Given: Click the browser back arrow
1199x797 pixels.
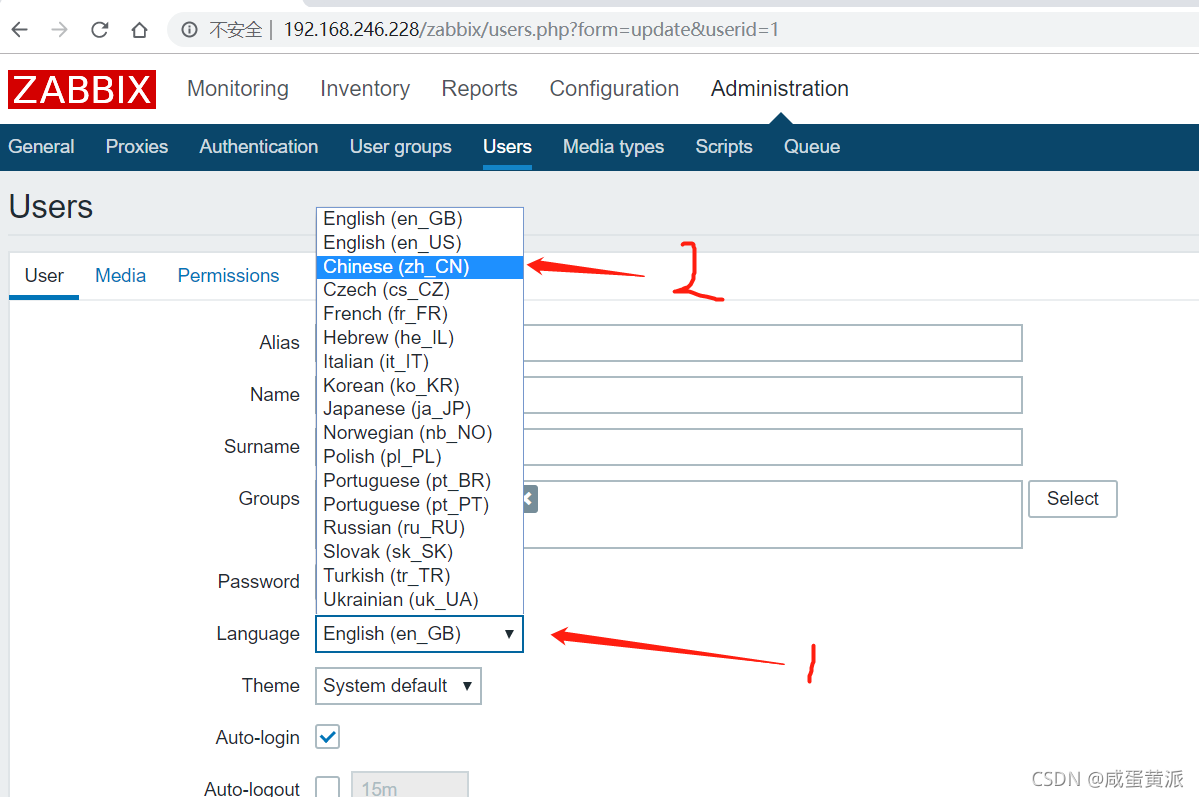Looking at the screenshot, I should 20,30.
